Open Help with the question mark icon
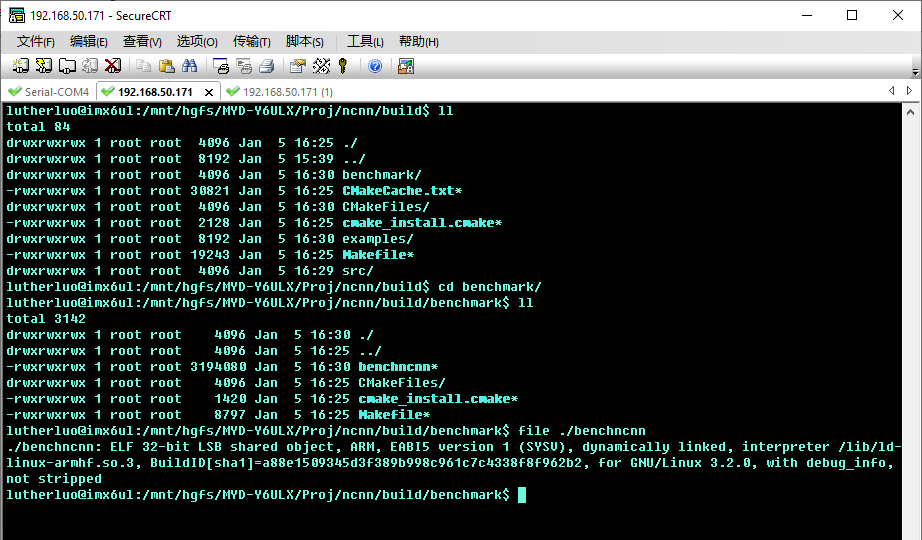 tap(375, 66)
